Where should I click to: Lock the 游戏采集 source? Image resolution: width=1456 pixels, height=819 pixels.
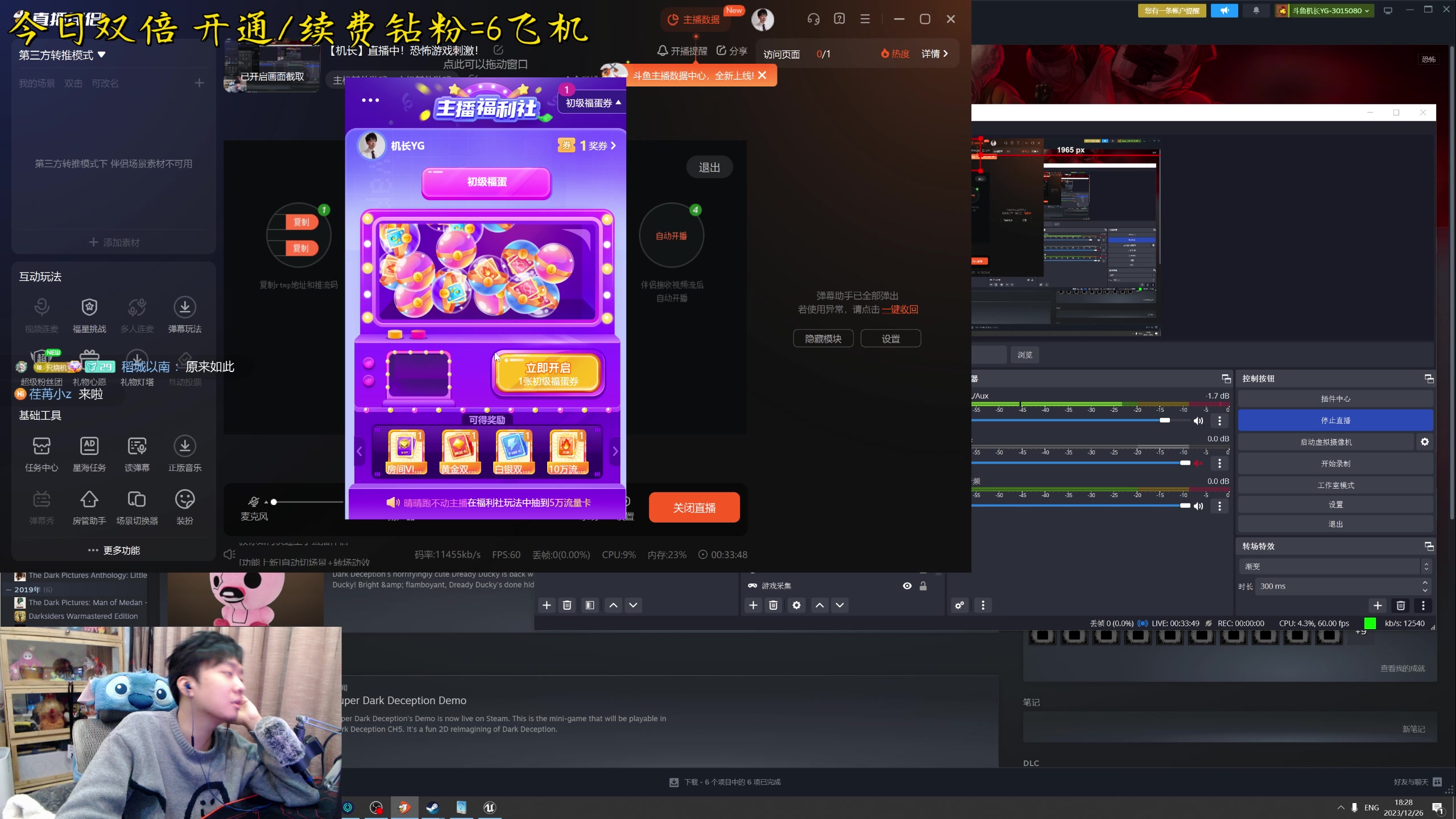923,585
